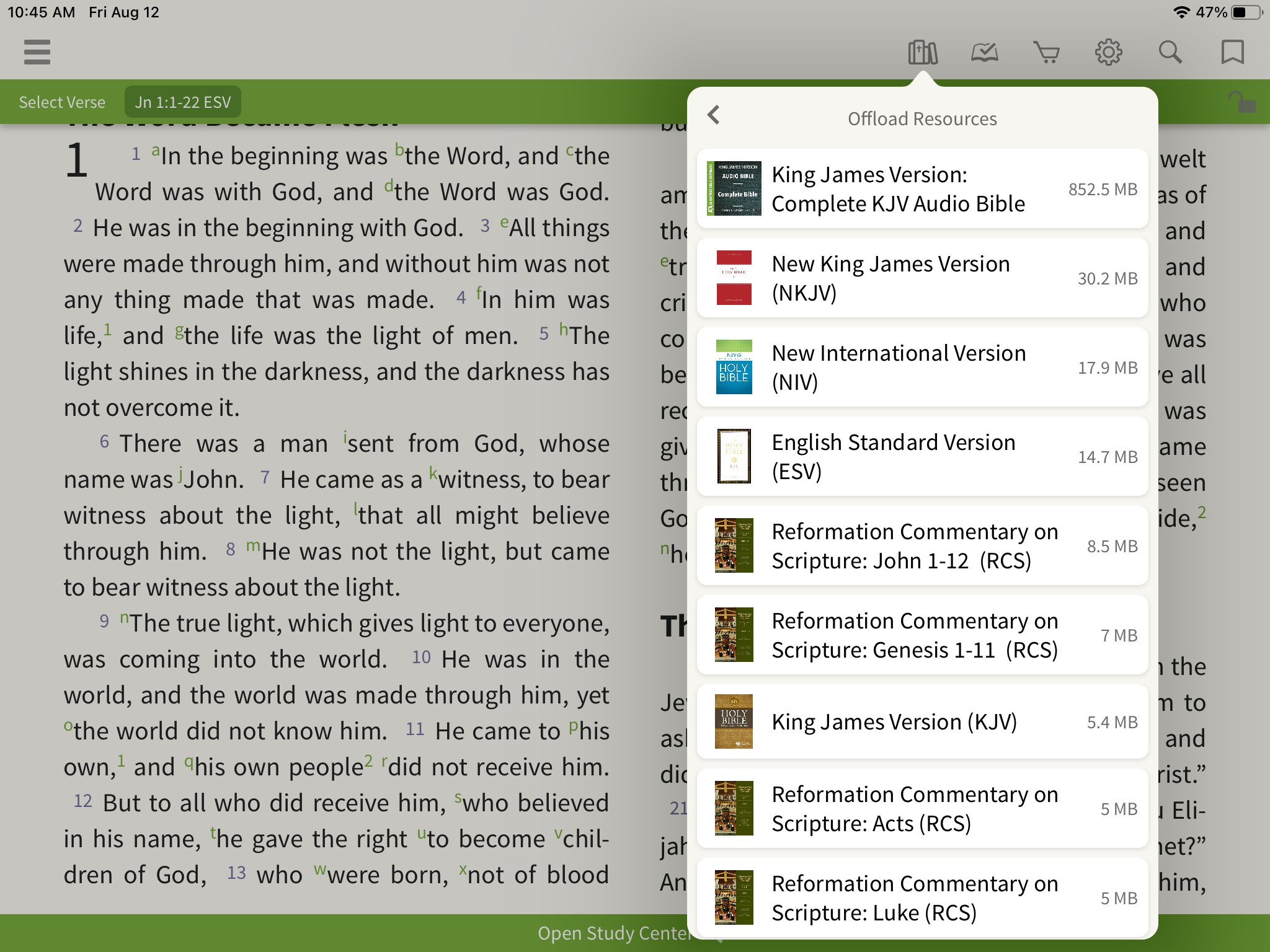Tap John 1-12 commentary cover

click(x=734, y=545)
